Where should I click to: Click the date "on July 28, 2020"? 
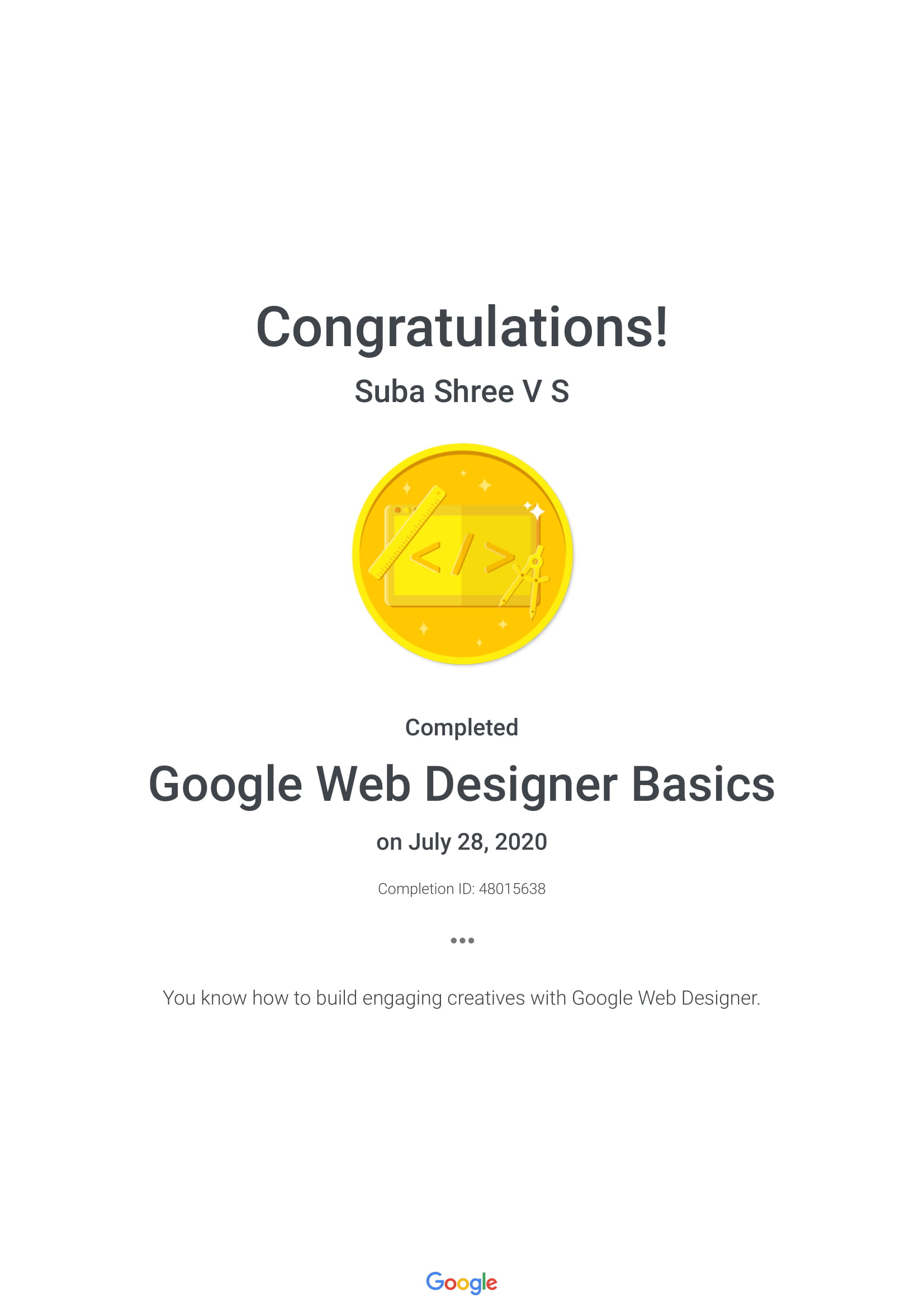462,843
